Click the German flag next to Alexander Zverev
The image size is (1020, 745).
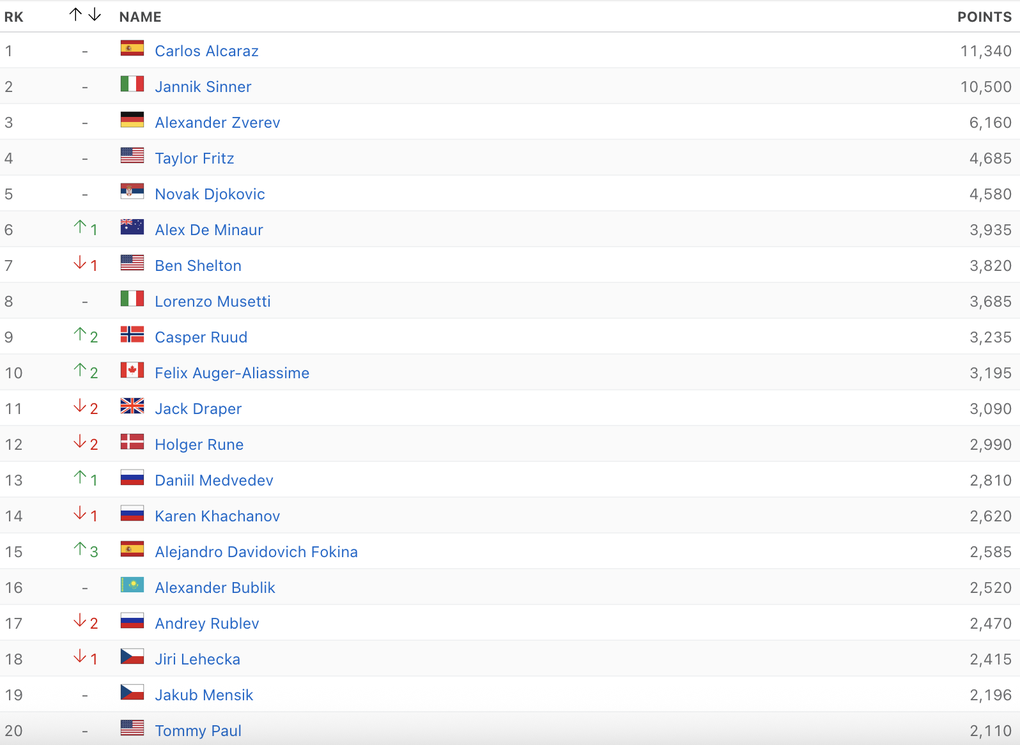click(x=132, y=121)
